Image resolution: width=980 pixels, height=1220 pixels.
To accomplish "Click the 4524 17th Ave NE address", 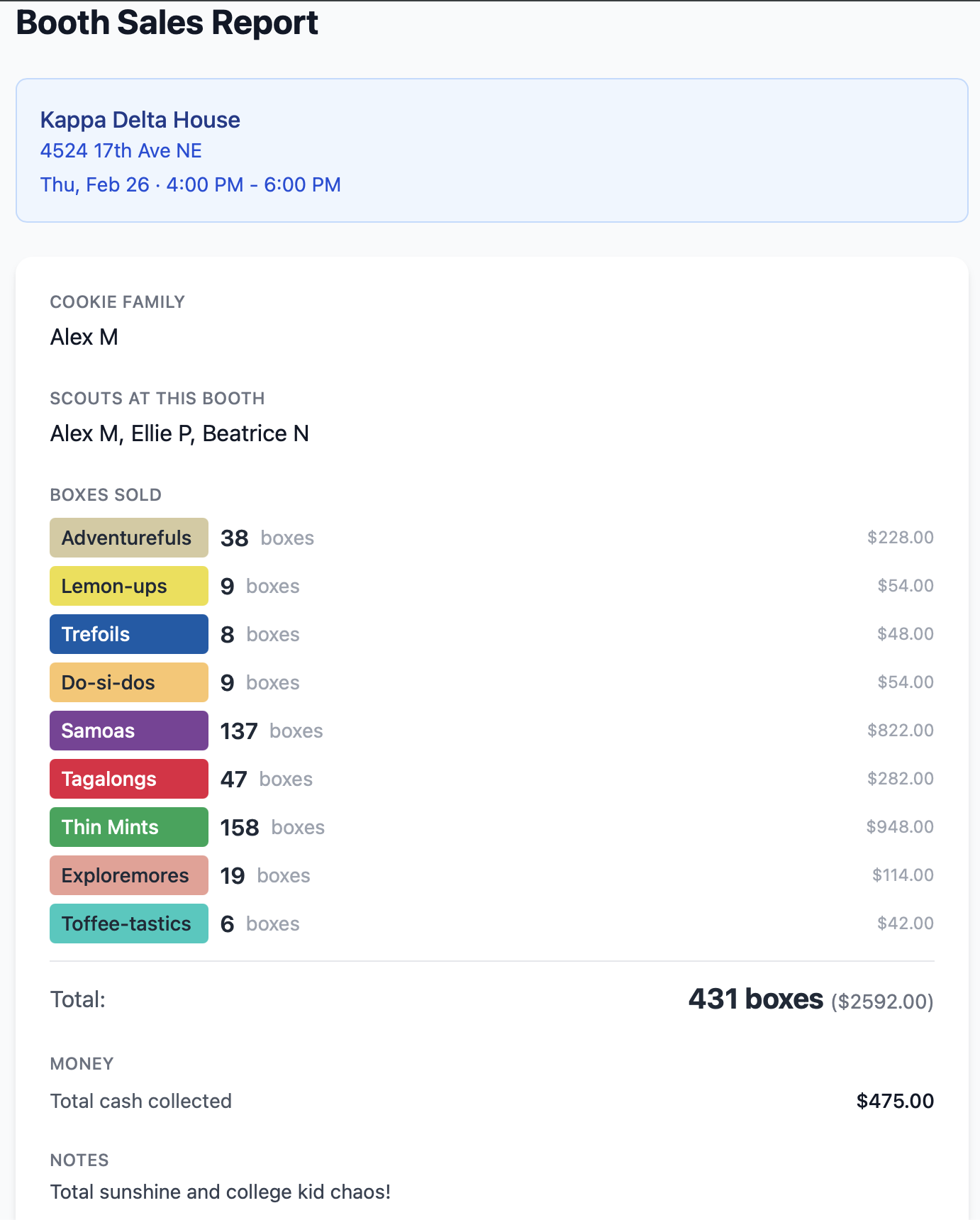I will [x=121, y=151].
